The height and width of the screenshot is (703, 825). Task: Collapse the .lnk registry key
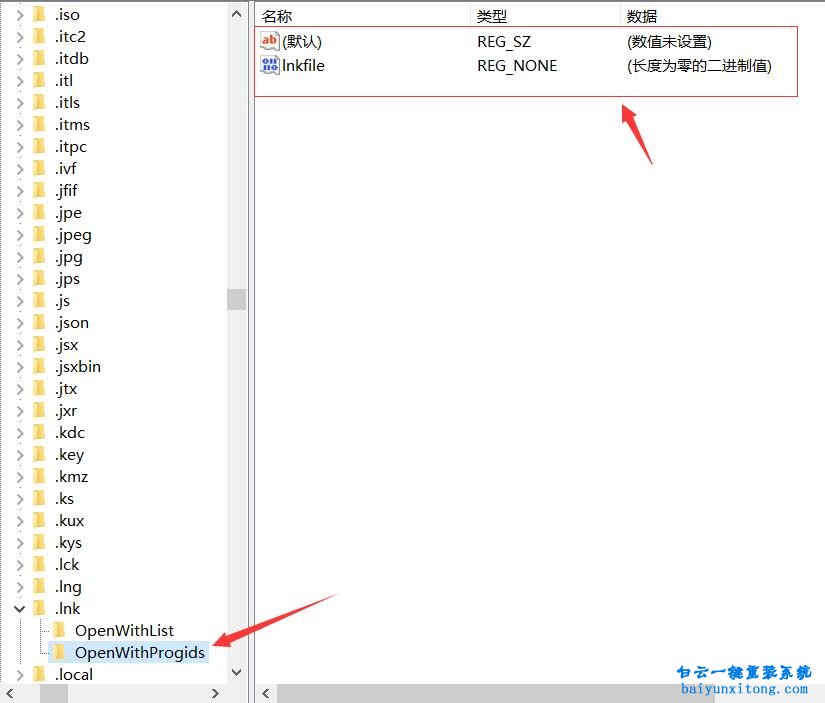[x=19, y=608]
